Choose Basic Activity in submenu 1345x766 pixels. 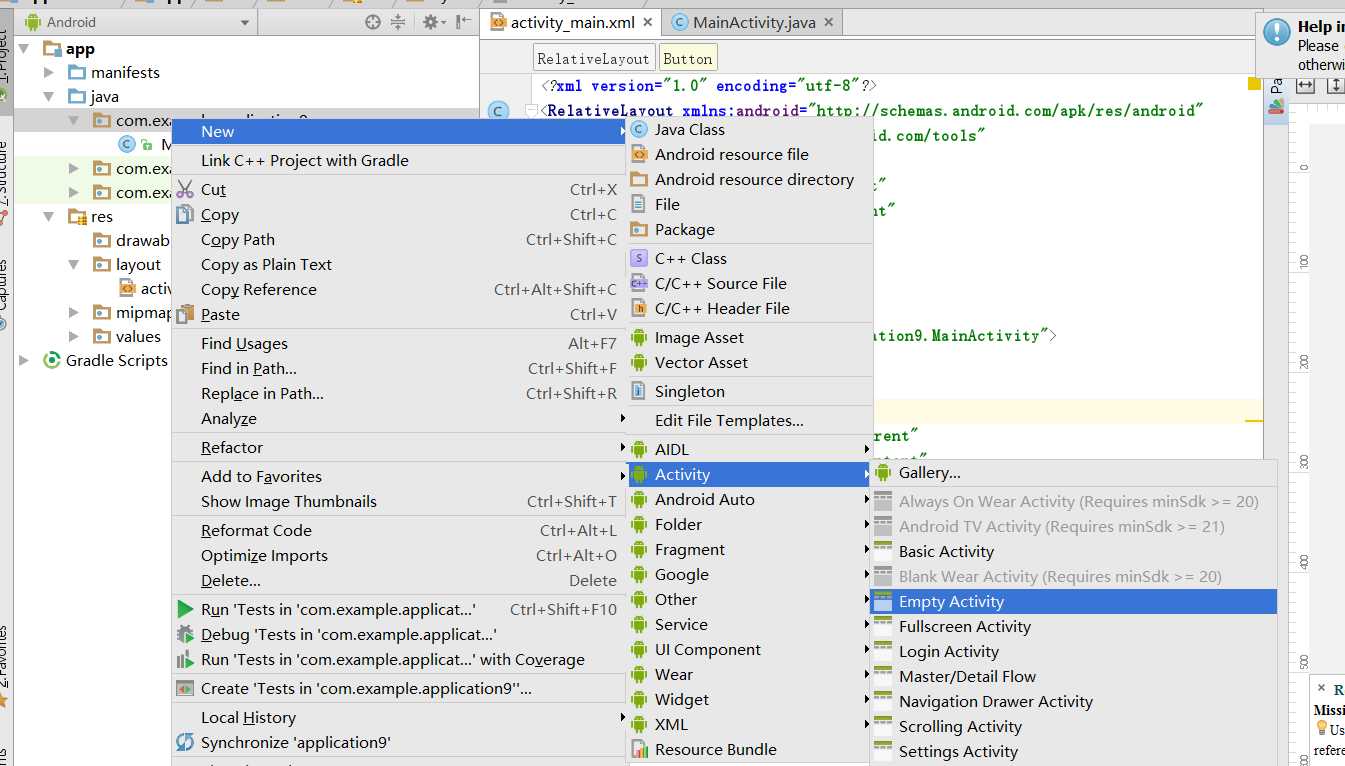point(1073,551)
